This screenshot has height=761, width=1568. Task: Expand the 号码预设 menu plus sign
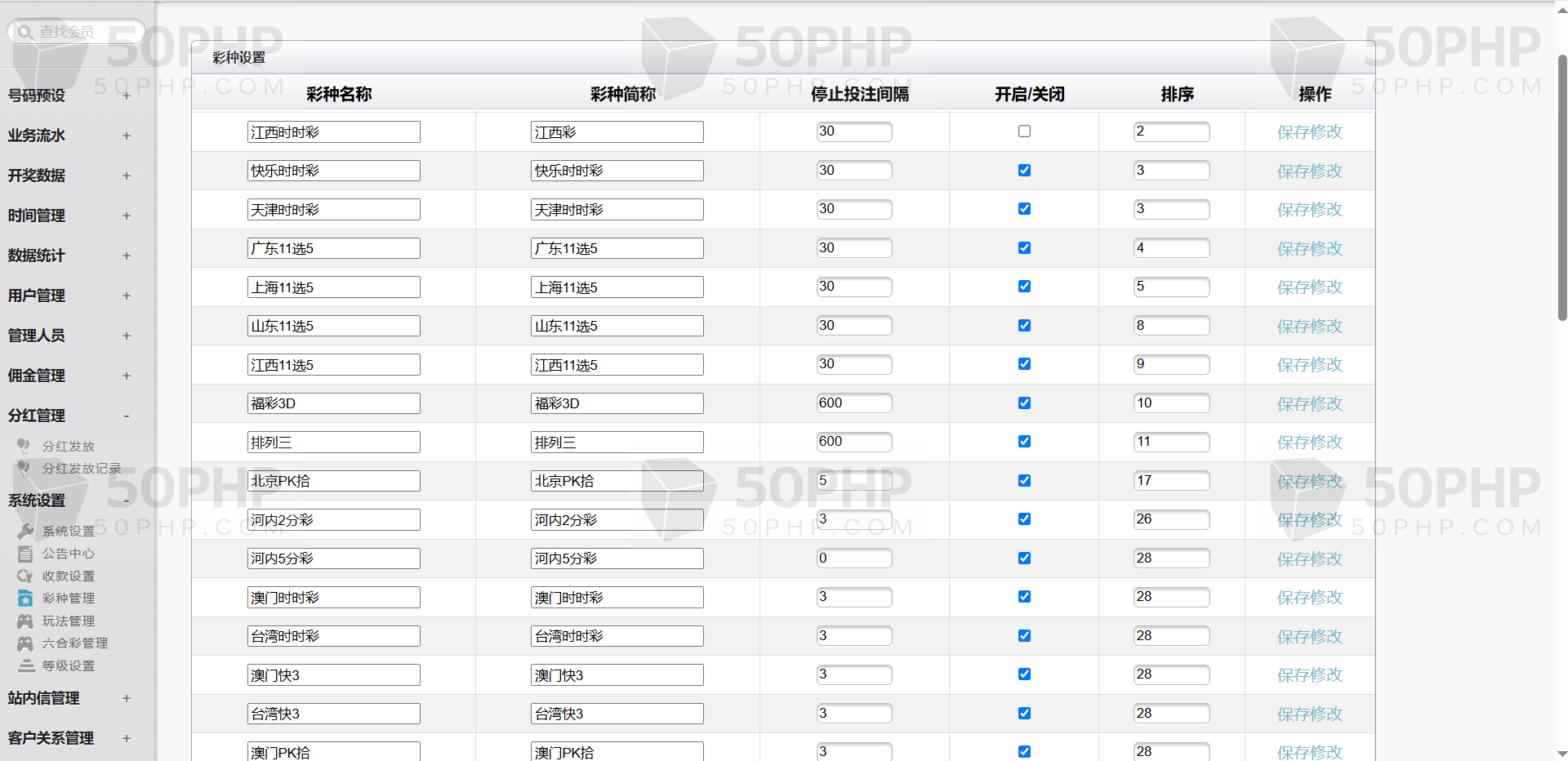coord(127,96)
